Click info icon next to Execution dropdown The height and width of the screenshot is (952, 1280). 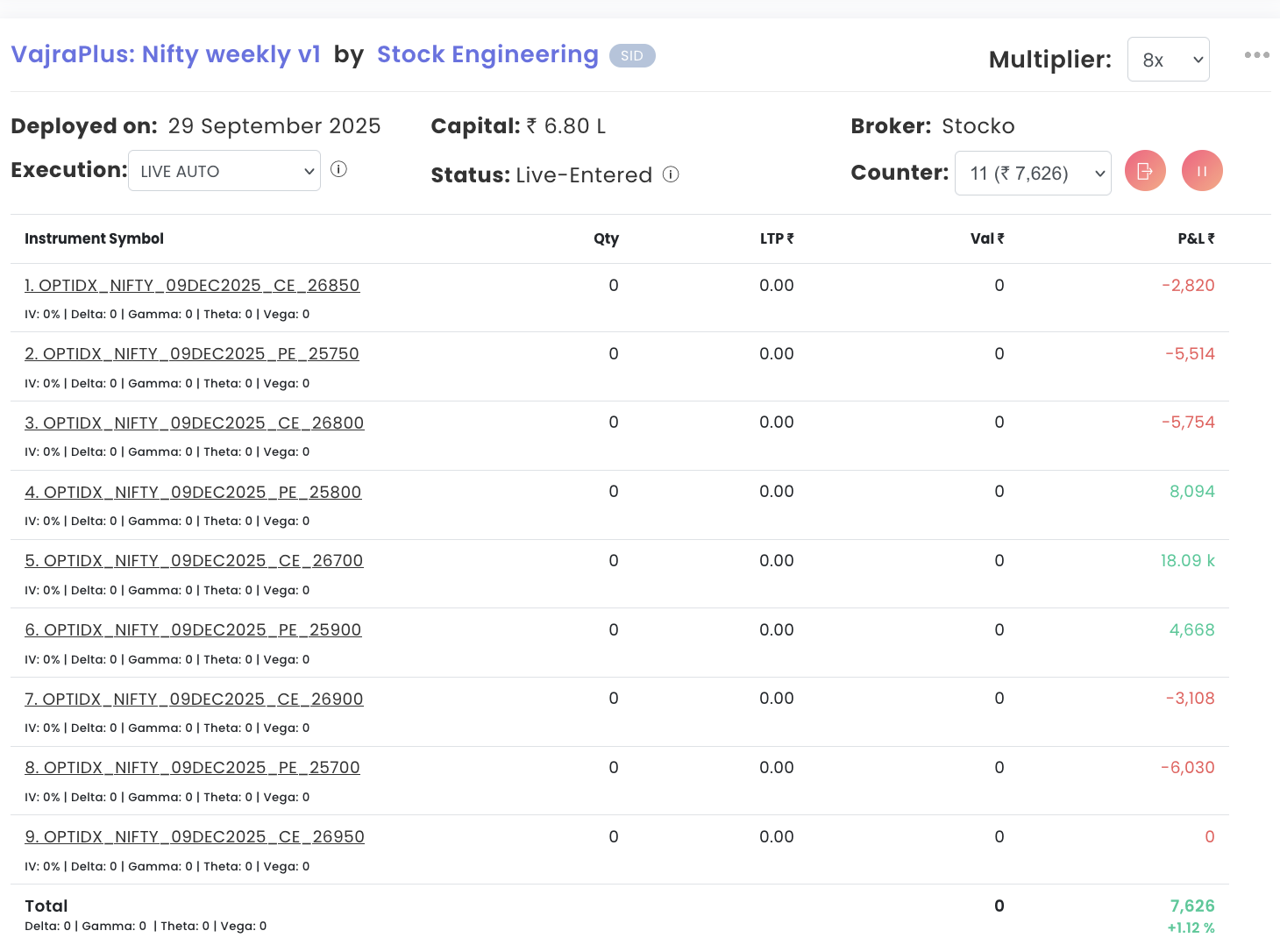pyautogui.click(x=339, y=169)
